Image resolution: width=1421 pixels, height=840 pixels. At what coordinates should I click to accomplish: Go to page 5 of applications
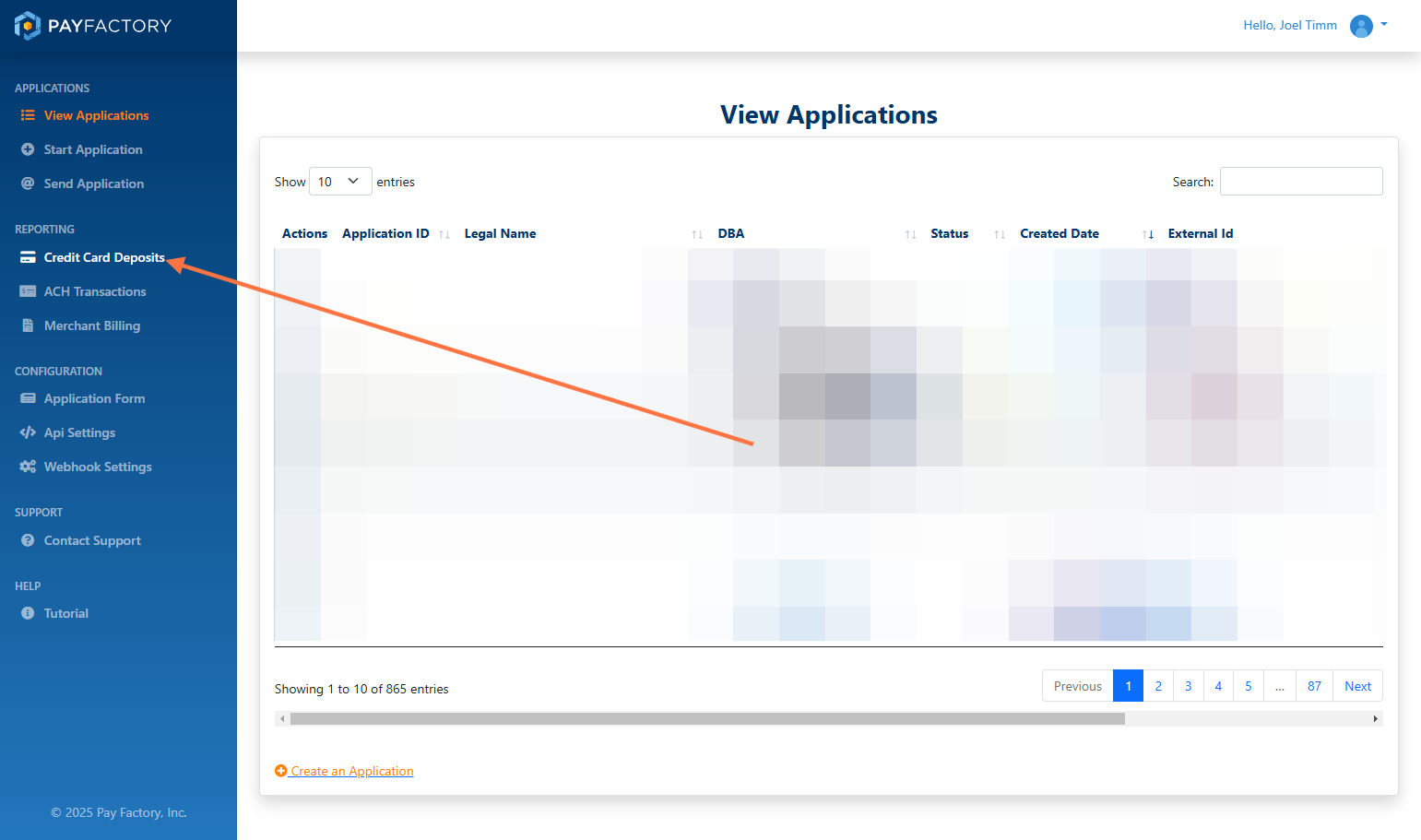(x=1249, y=686)
